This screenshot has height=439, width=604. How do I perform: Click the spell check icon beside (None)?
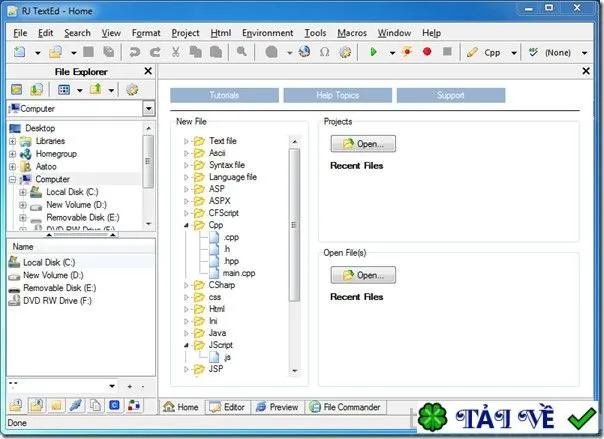pyautogui.click(x=533, y=52)
